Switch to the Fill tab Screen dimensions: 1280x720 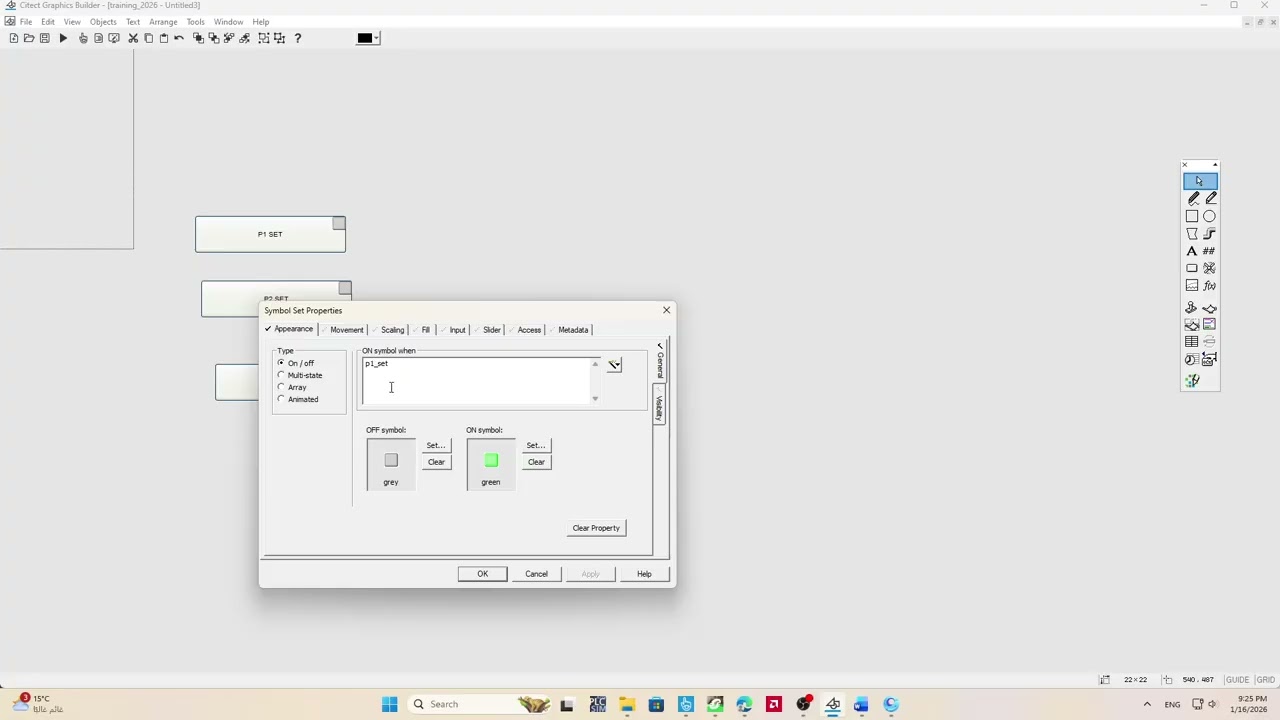coord(425,330)
